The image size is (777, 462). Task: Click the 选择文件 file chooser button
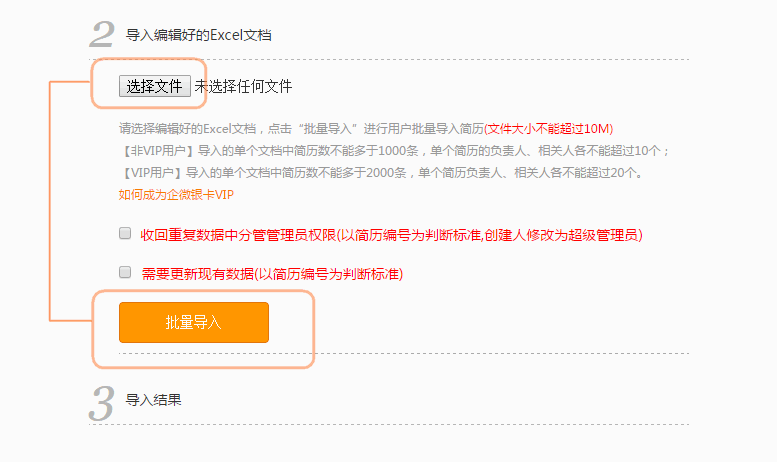155,86
